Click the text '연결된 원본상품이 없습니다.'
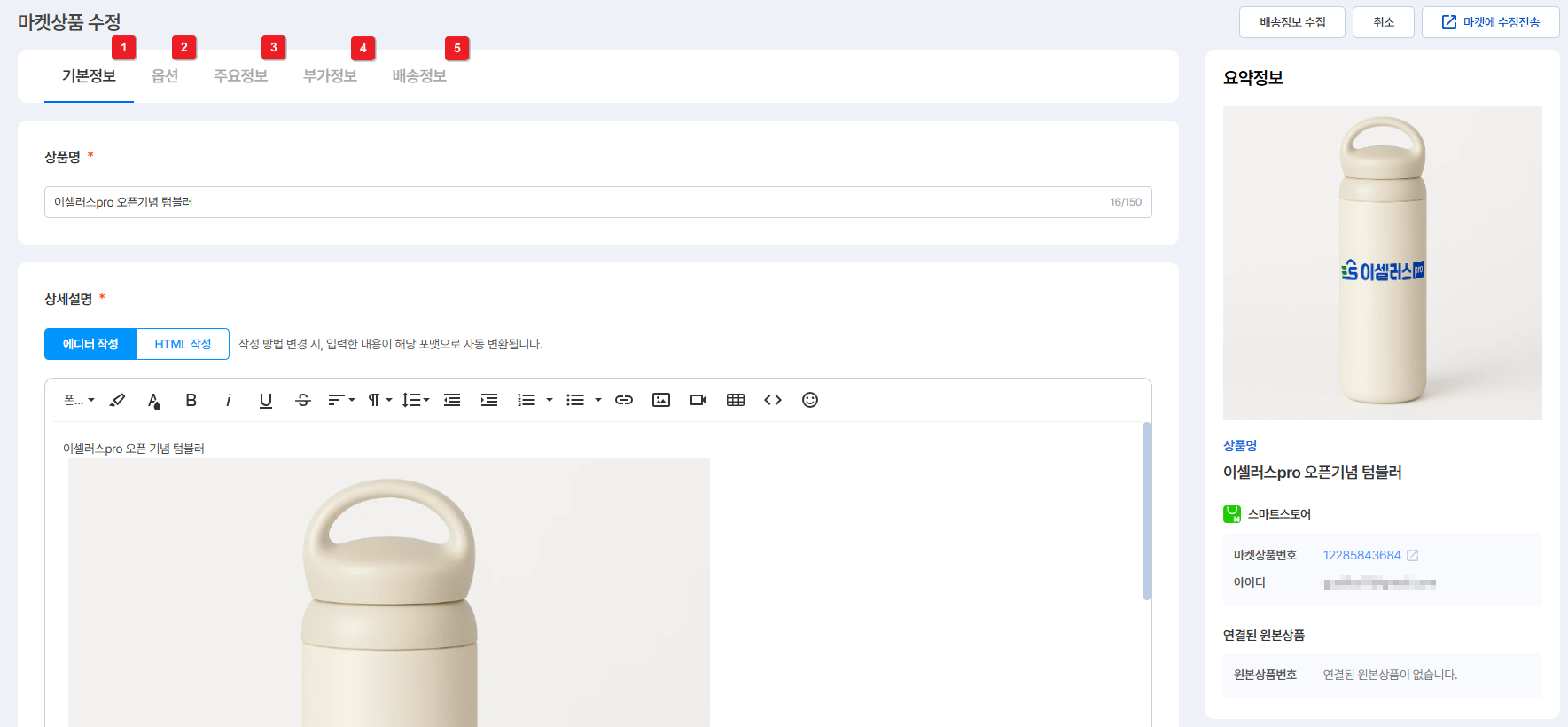 click(1390, 675)
